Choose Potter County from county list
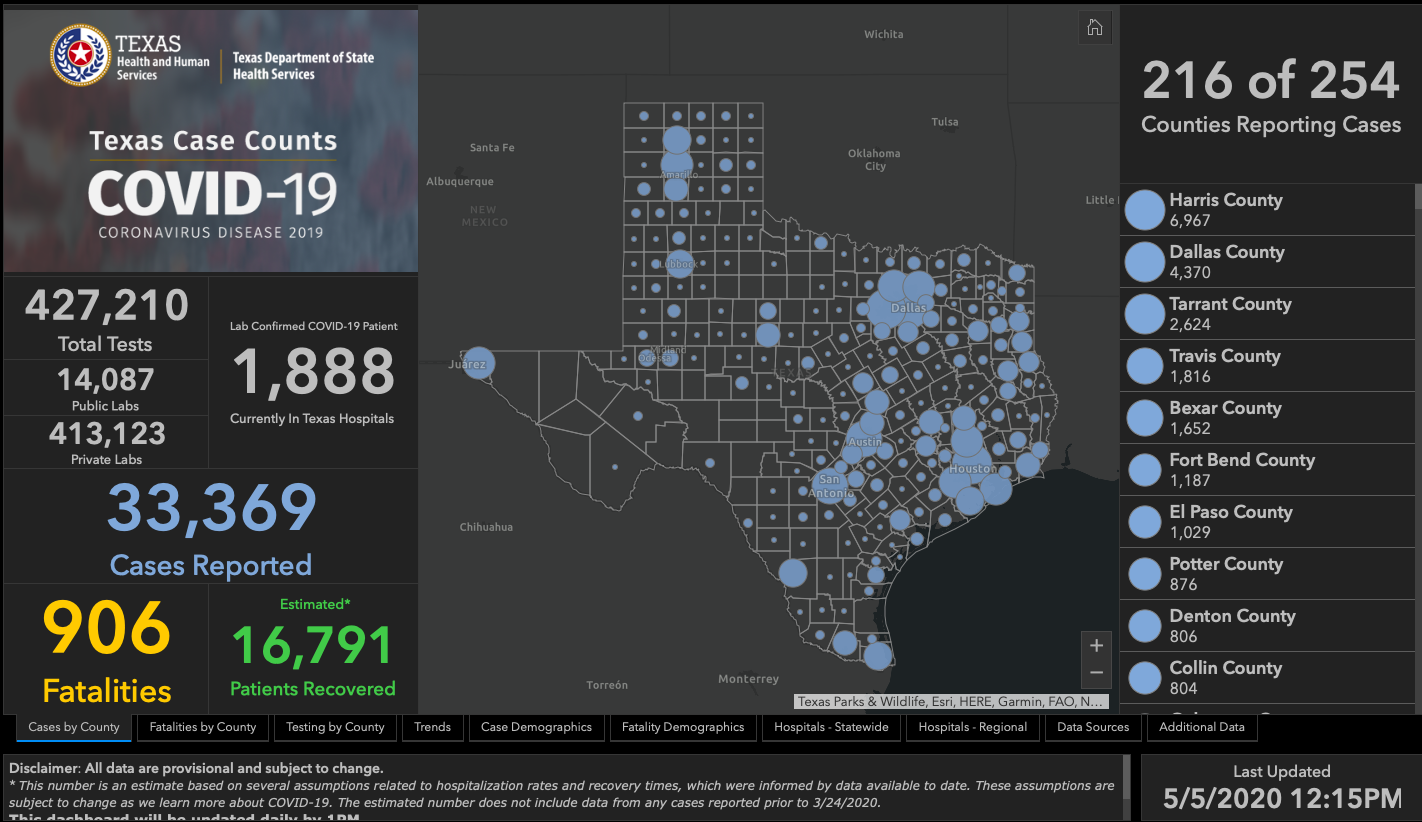Viewport: 1422px width, 822px height. click(x=1226, y=574)
